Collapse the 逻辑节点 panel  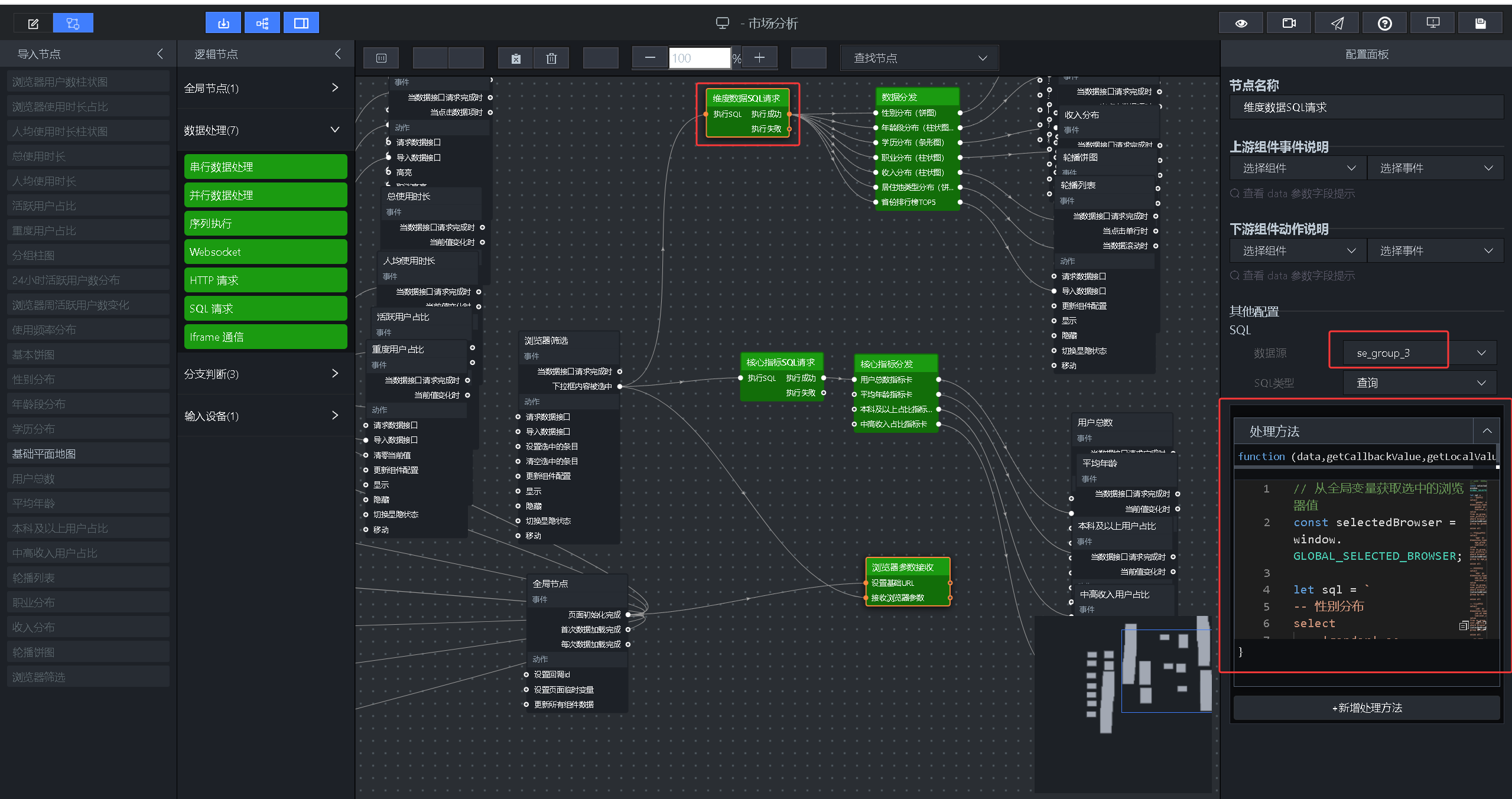[x=338, y=54]
